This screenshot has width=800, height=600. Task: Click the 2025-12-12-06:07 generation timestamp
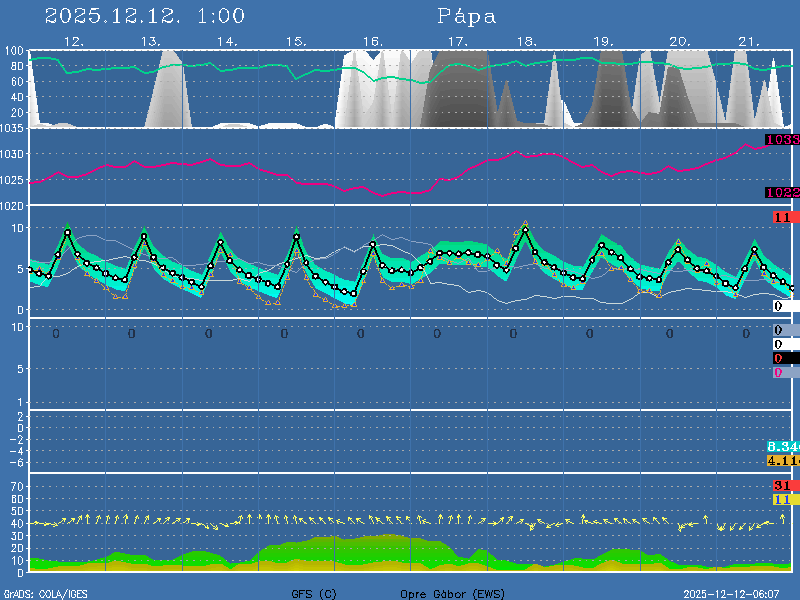tap(738, 594)
